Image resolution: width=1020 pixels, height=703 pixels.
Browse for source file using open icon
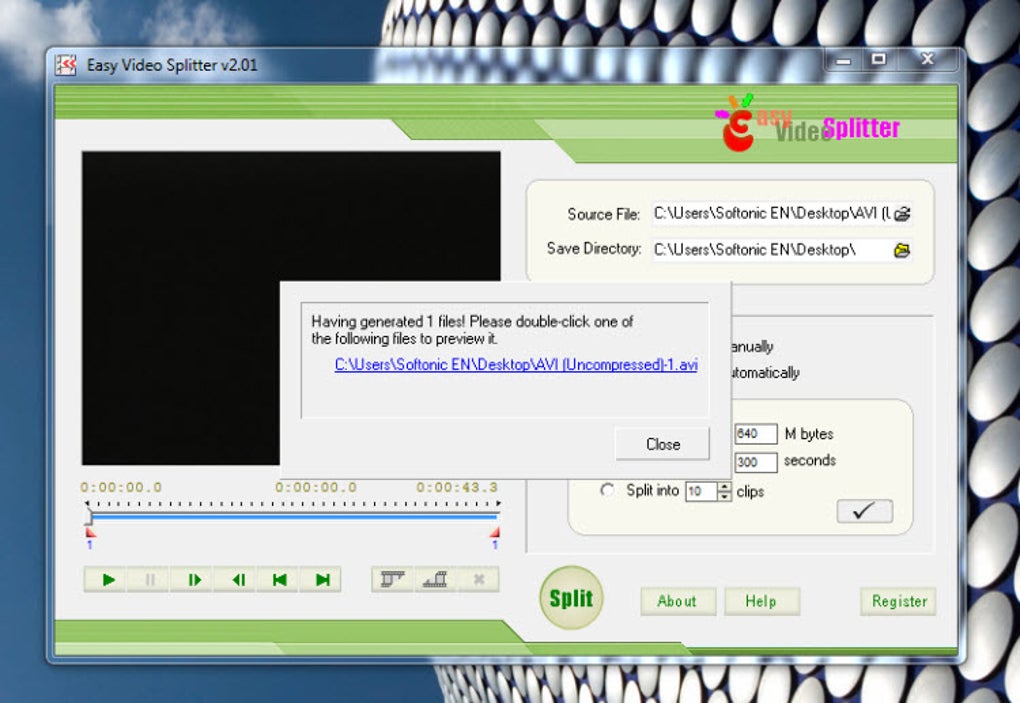(x=902, y=213)
